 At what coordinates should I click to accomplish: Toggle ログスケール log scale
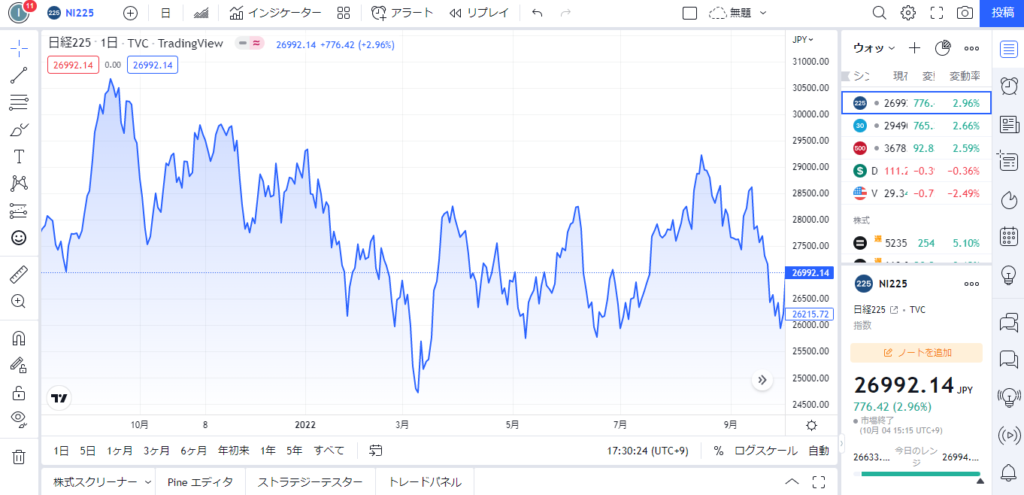click(x=765, y=451)
